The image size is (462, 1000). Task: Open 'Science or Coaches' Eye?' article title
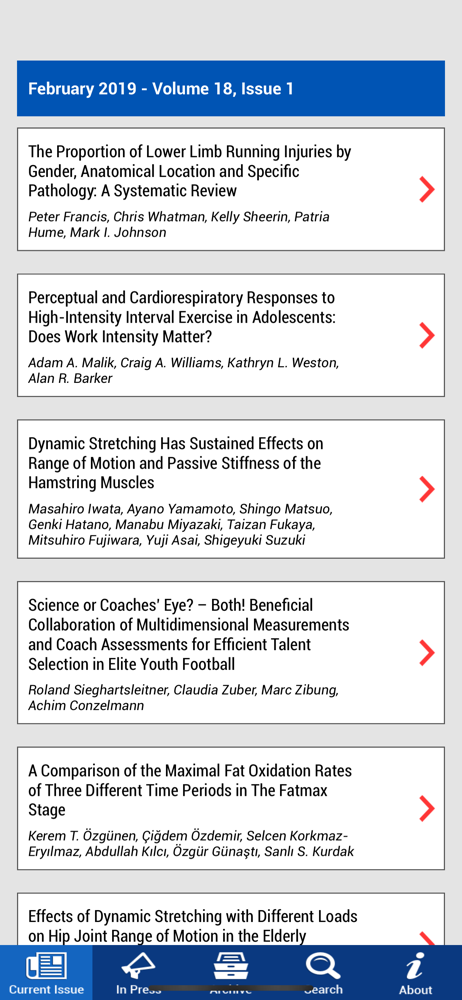188,635
